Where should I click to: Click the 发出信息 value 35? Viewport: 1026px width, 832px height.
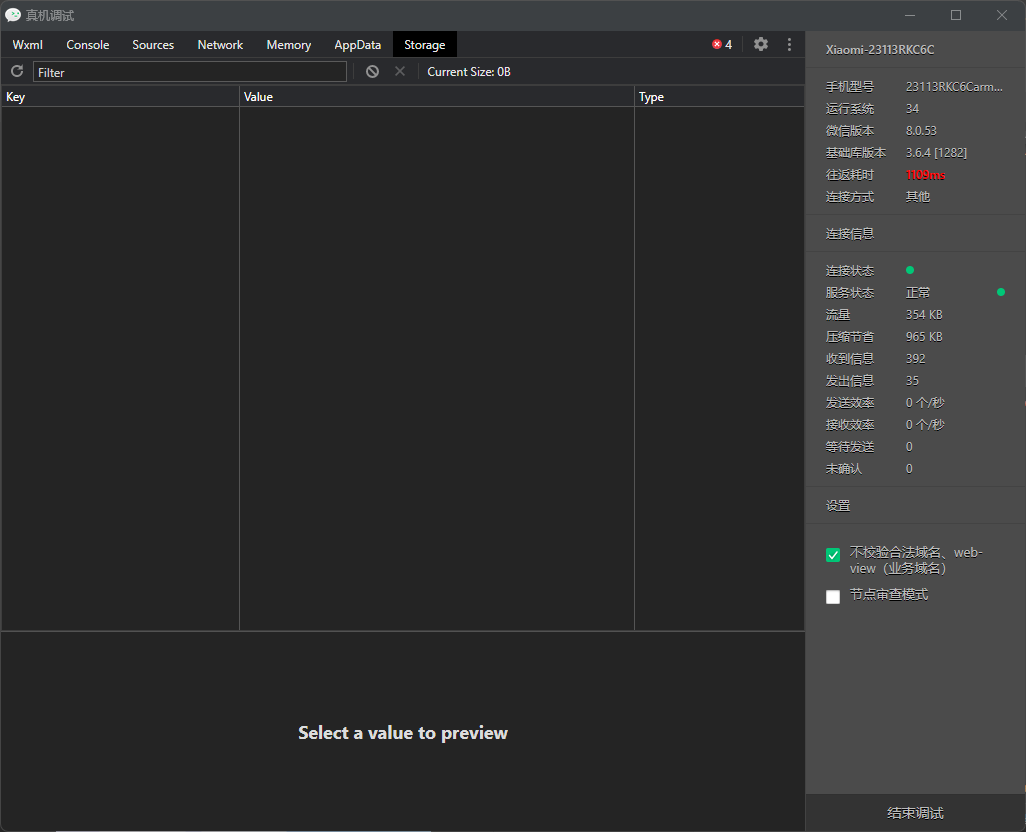pyautogui.click(x=912, y=381)
